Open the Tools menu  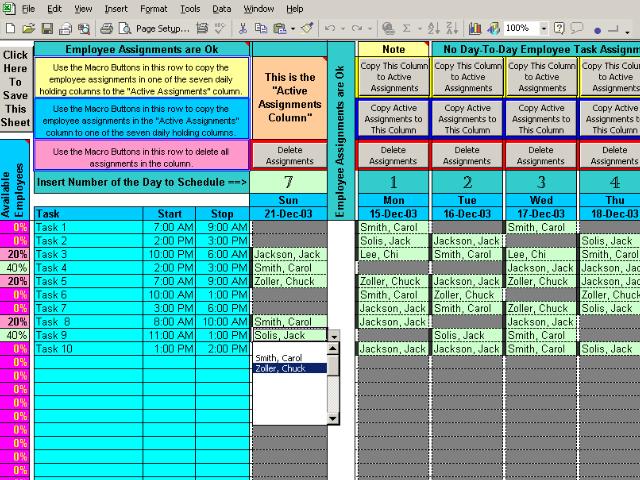[190, 9]
